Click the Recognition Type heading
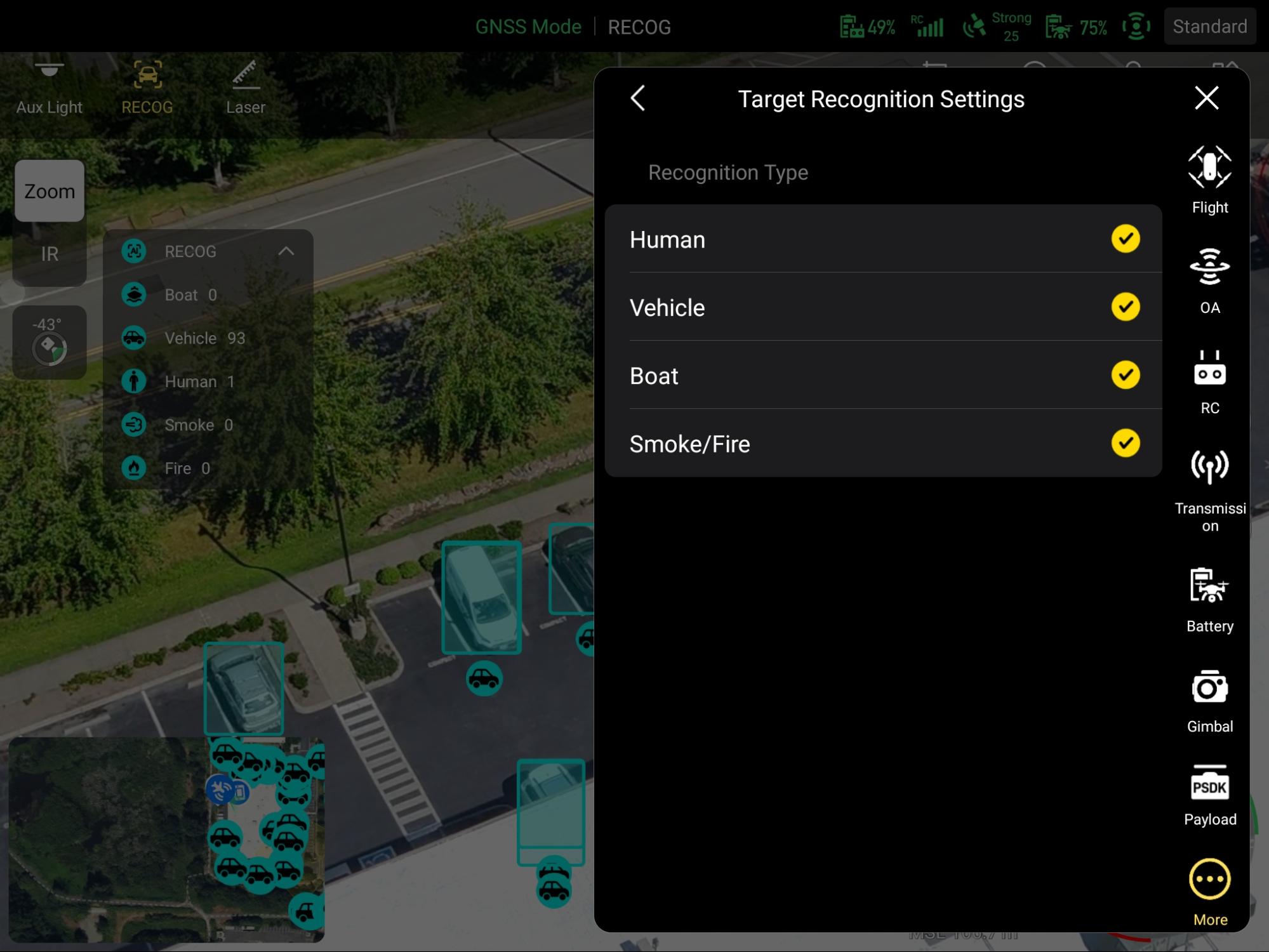Viewport: 1269px width, 952px height. coord(728,172)
